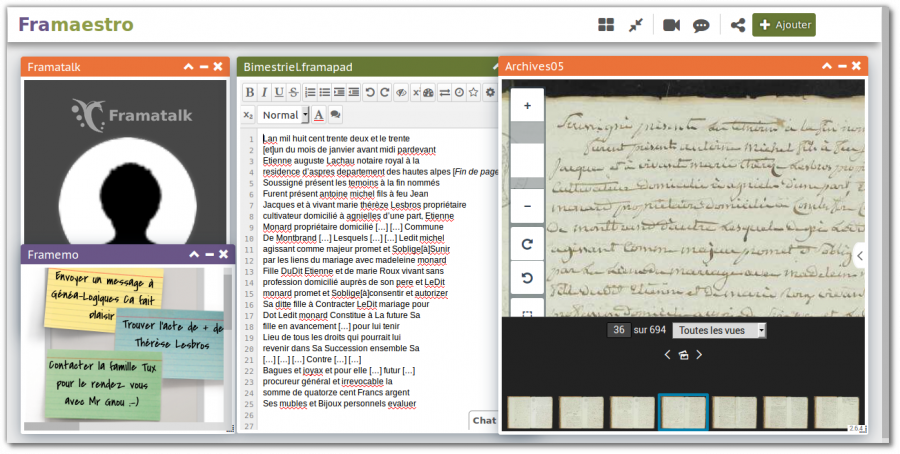This screenshot has width=900, height=454.
Task: Open the Toutes les vues dropdown
Action: (x=719, y=330)
